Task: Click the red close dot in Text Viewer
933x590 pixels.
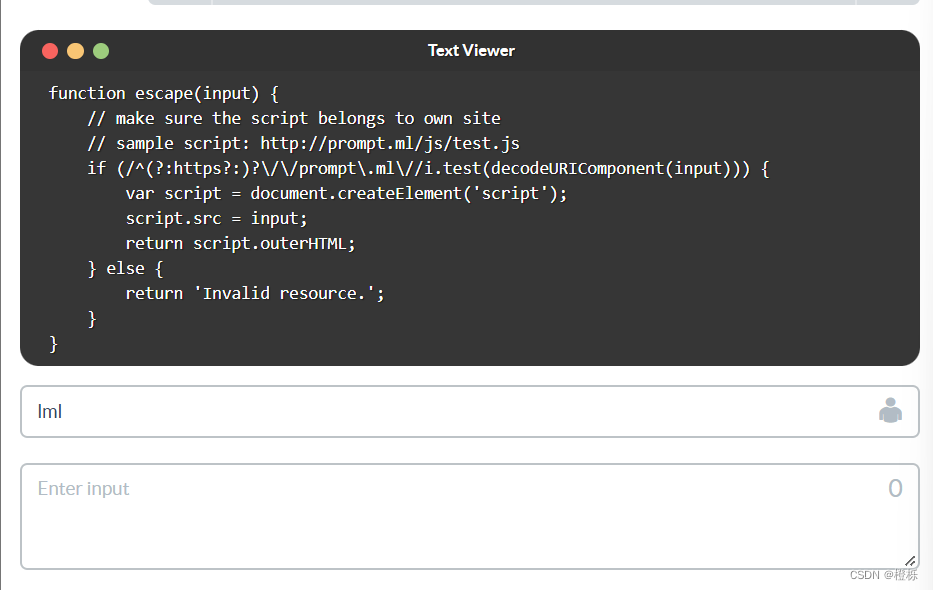Action: [x=50, y=51]
